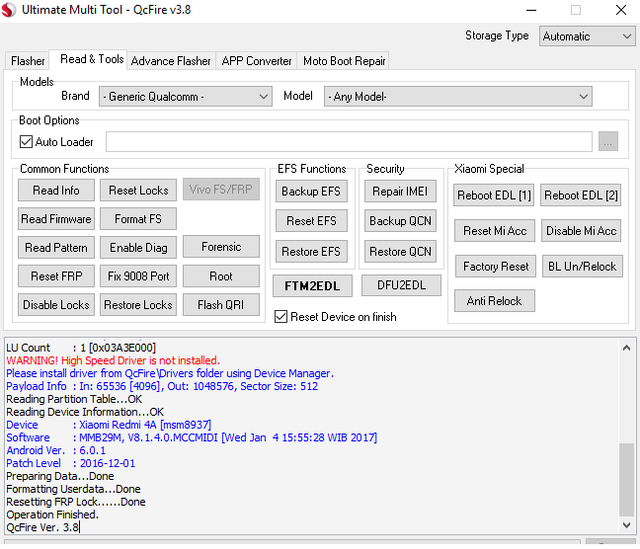Toggle Reset Device on finish checkbox
This screenshot has width=640, height=549.
(x=281, y=317)
